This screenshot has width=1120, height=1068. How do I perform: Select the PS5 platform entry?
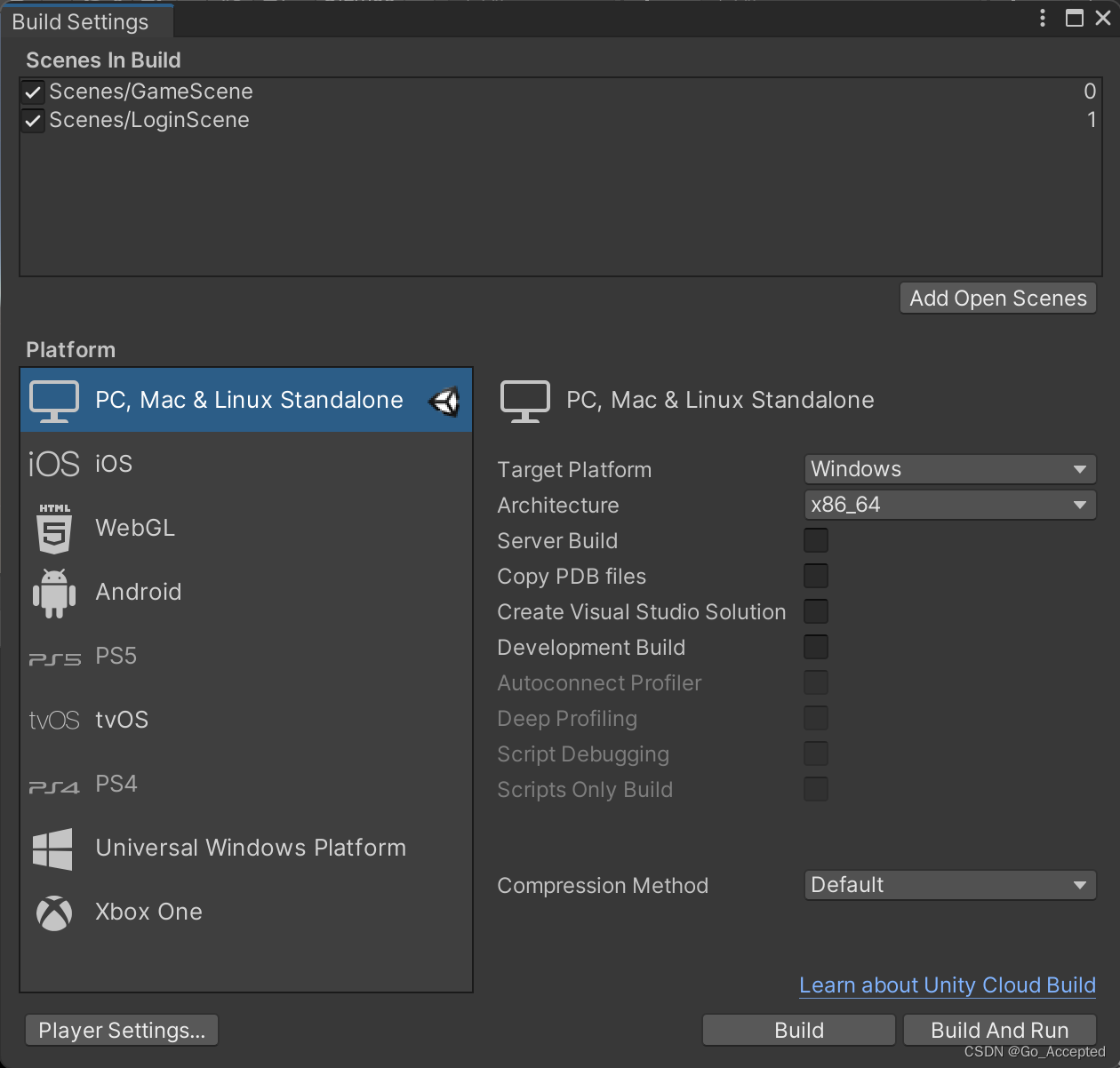pyautogui.click(x=246, y=656)
